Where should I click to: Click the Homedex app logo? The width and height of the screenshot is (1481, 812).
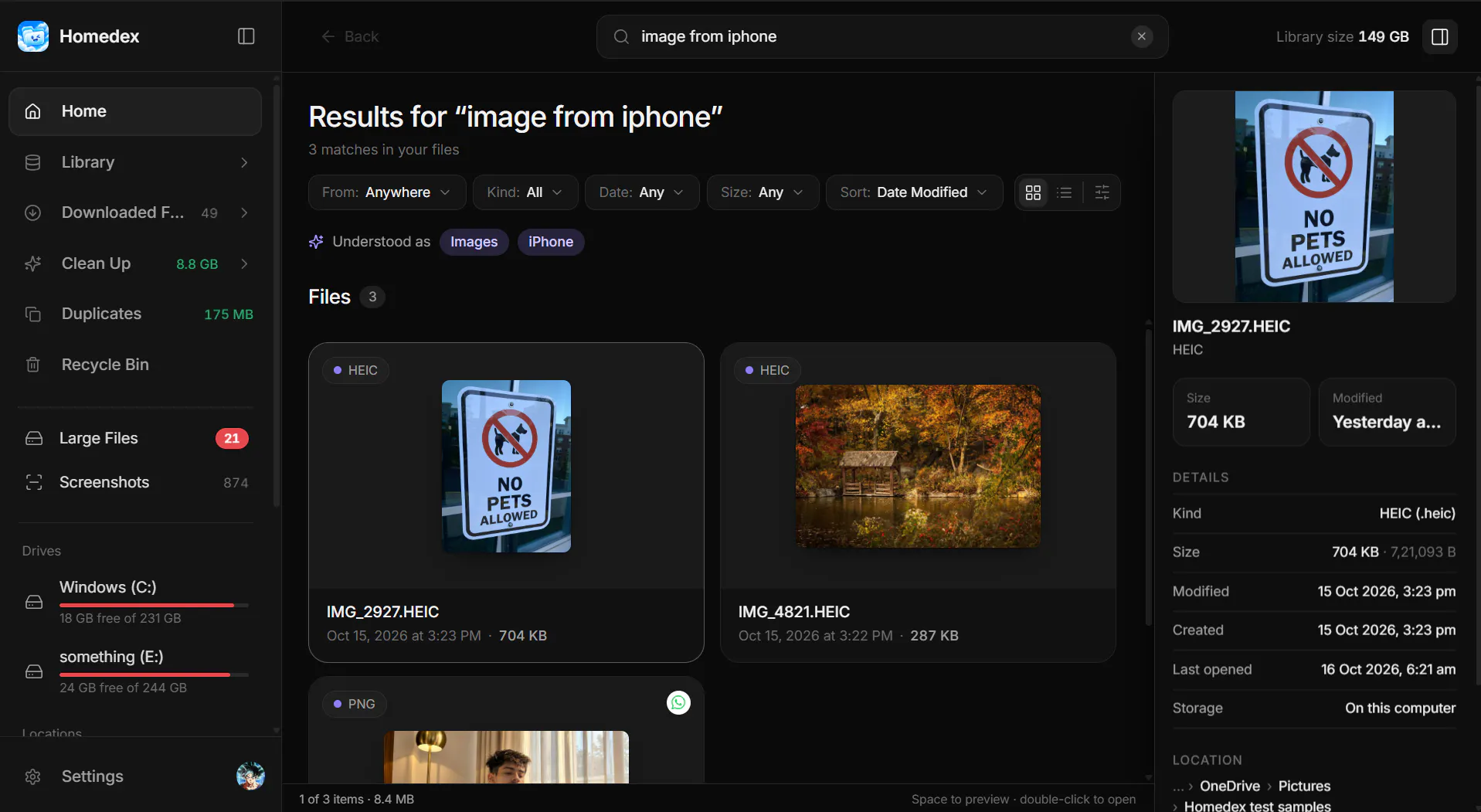[33, 36]
